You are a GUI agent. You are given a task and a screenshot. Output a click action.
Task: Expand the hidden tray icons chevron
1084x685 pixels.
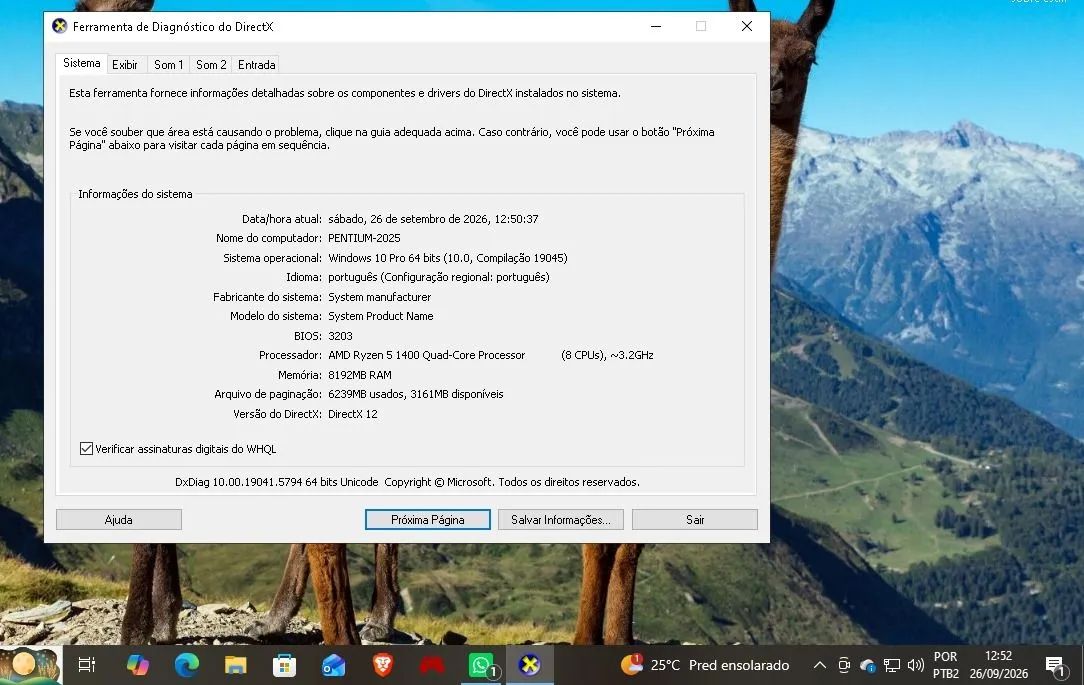[x=820, y=665]
